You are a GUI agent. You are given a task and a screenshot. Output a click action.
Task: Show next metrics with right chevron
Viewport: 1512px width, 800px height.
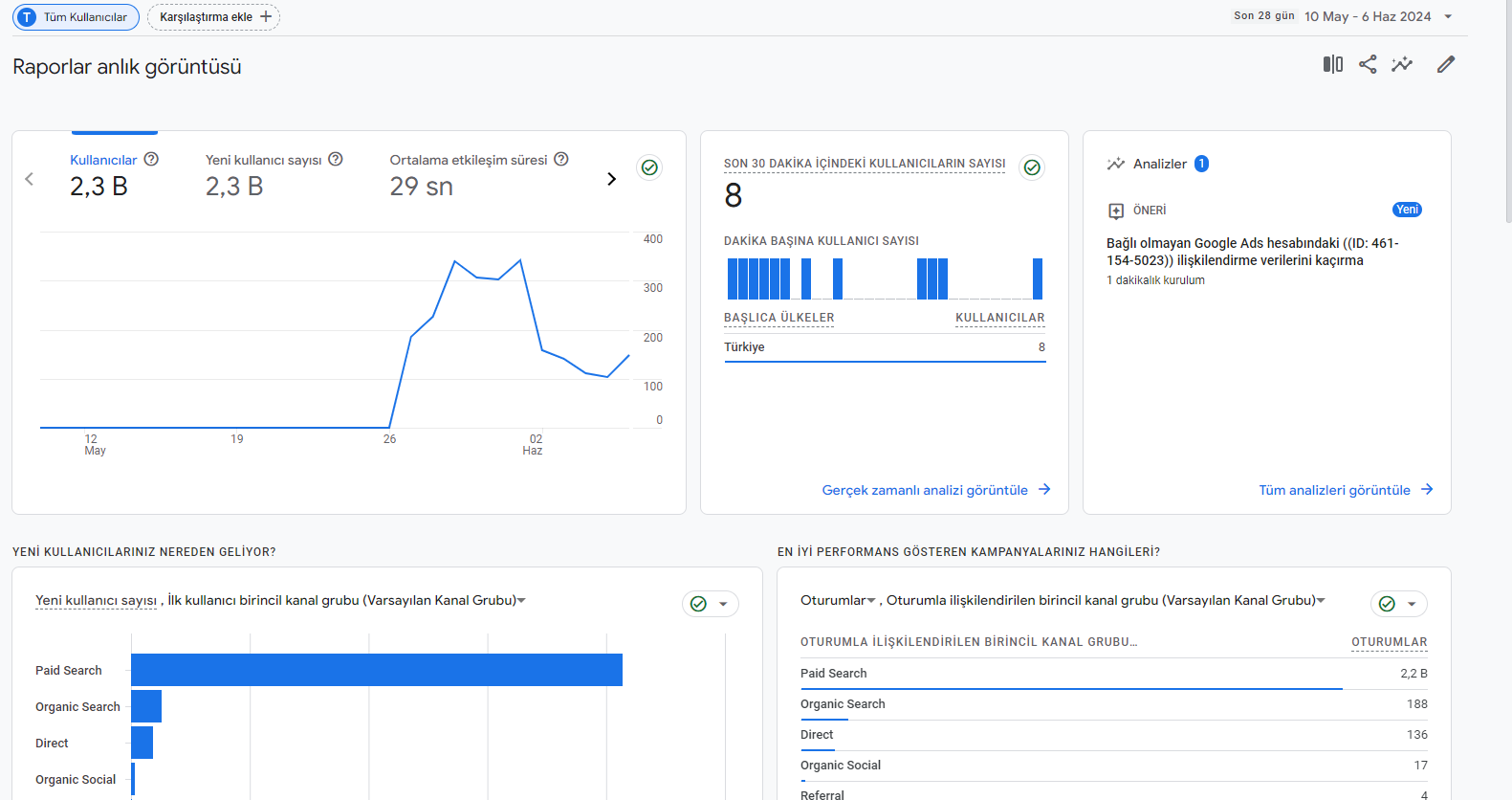coord(612,179)
